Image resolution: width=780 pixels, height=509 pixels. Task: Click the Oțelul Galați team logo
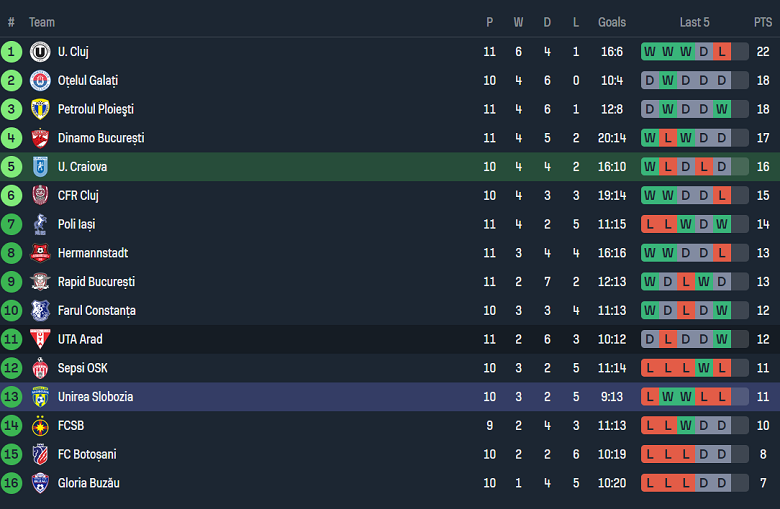[x=40, y=81]
